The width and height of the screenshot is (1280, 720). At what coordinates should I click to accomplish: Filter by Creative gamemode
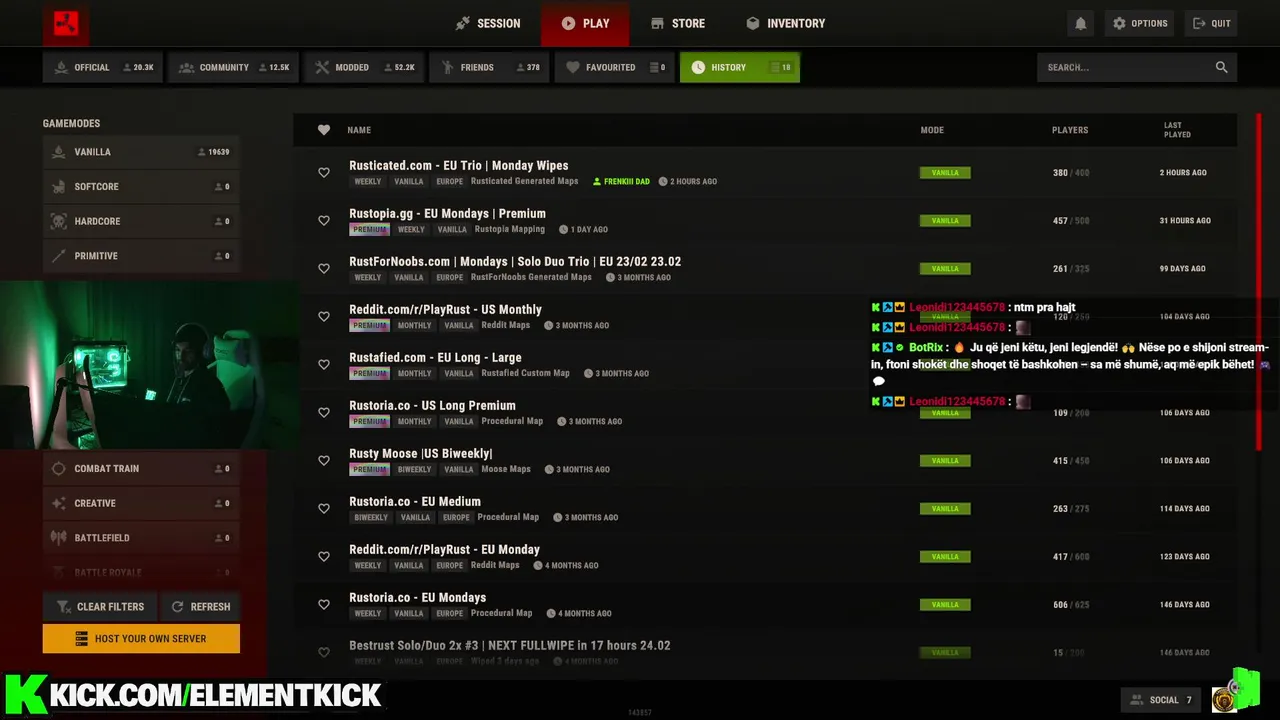coord(141,503)
